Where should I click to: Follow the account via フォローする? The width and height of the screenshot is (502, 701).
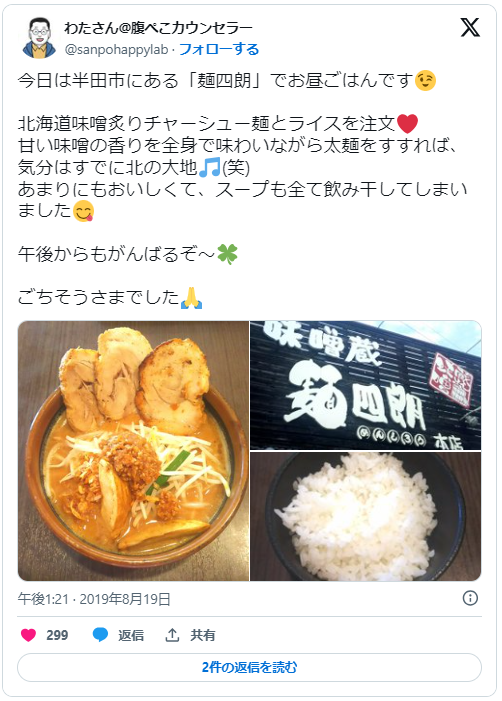click(x=219, y=49)
